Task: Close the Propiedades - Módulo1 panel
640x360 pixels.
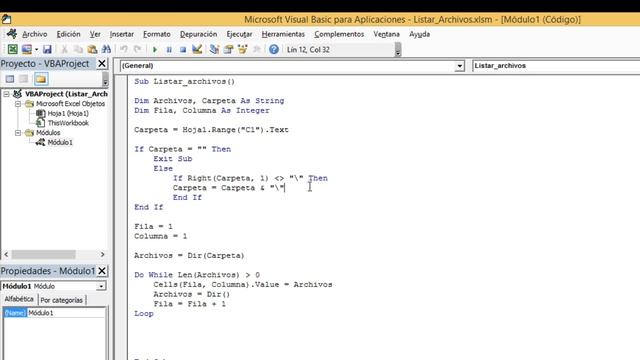Action: [x=102, y=271]
